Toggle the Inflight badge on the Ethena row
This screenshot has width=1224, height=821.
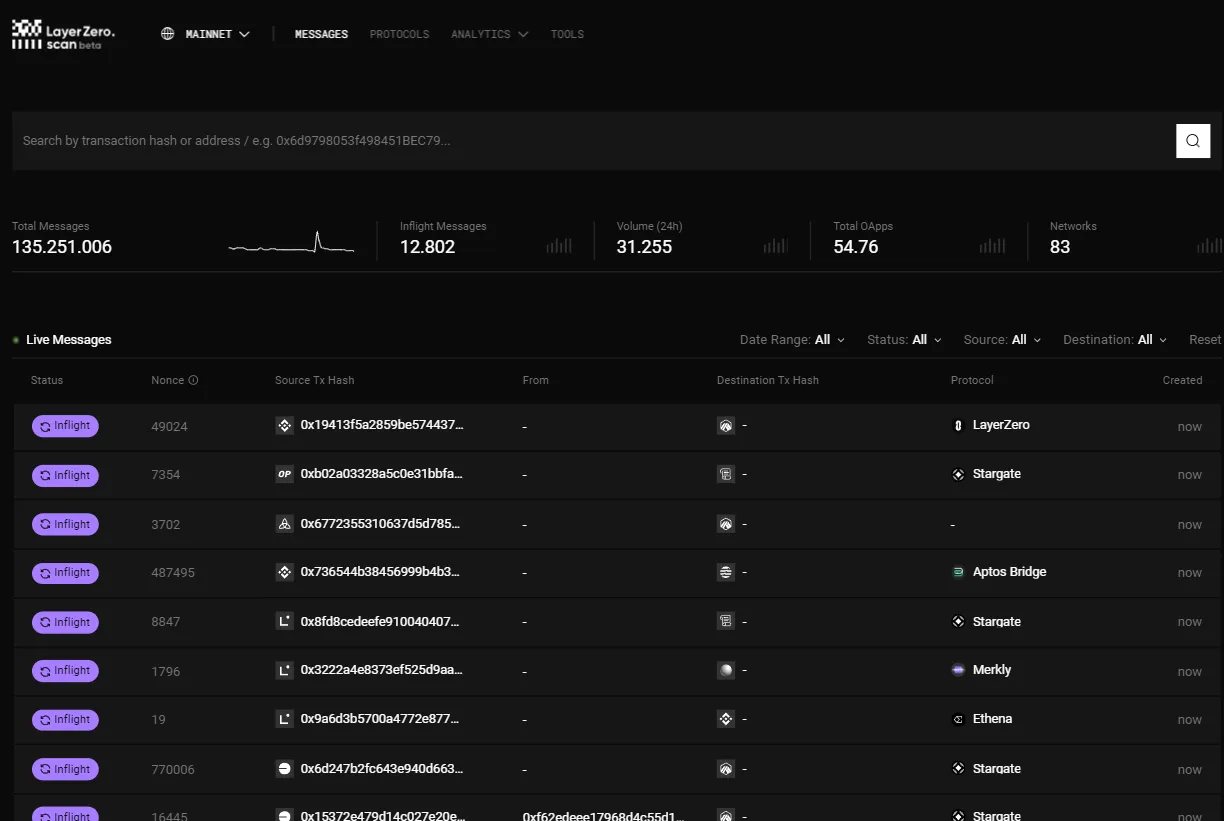pos(64,719)
